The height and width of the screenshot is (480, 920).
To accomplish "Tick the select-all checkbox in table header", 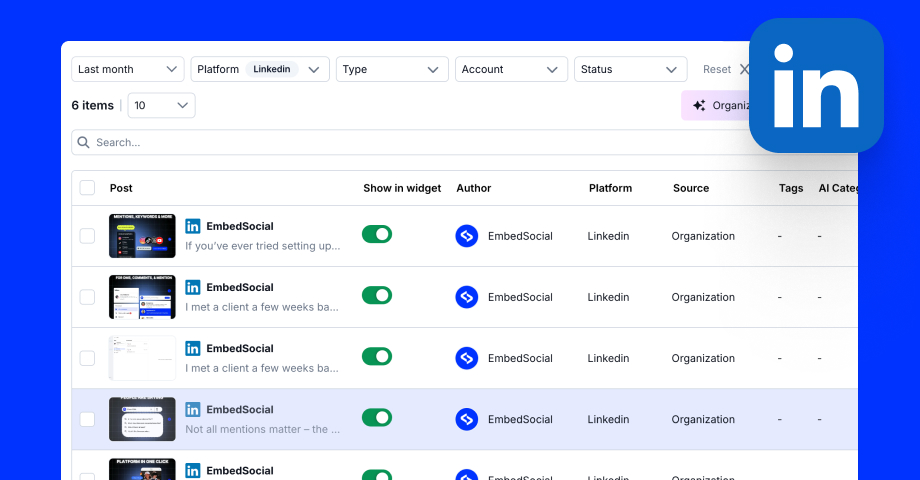I will coord(87,188).
